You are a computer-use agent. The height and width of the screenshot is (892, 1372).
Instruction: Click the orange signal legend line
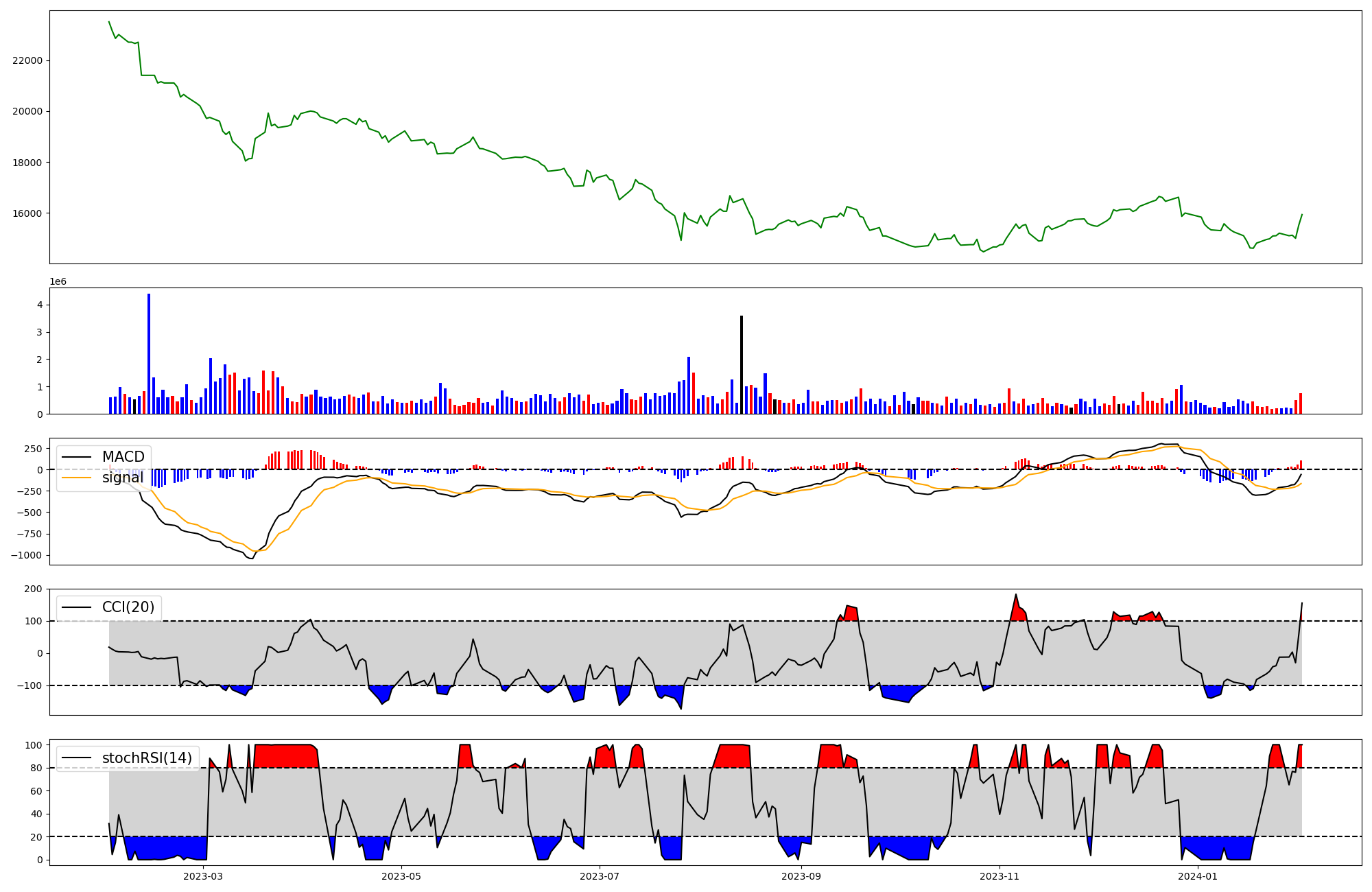pyautogui.click(x=76, y=478)
